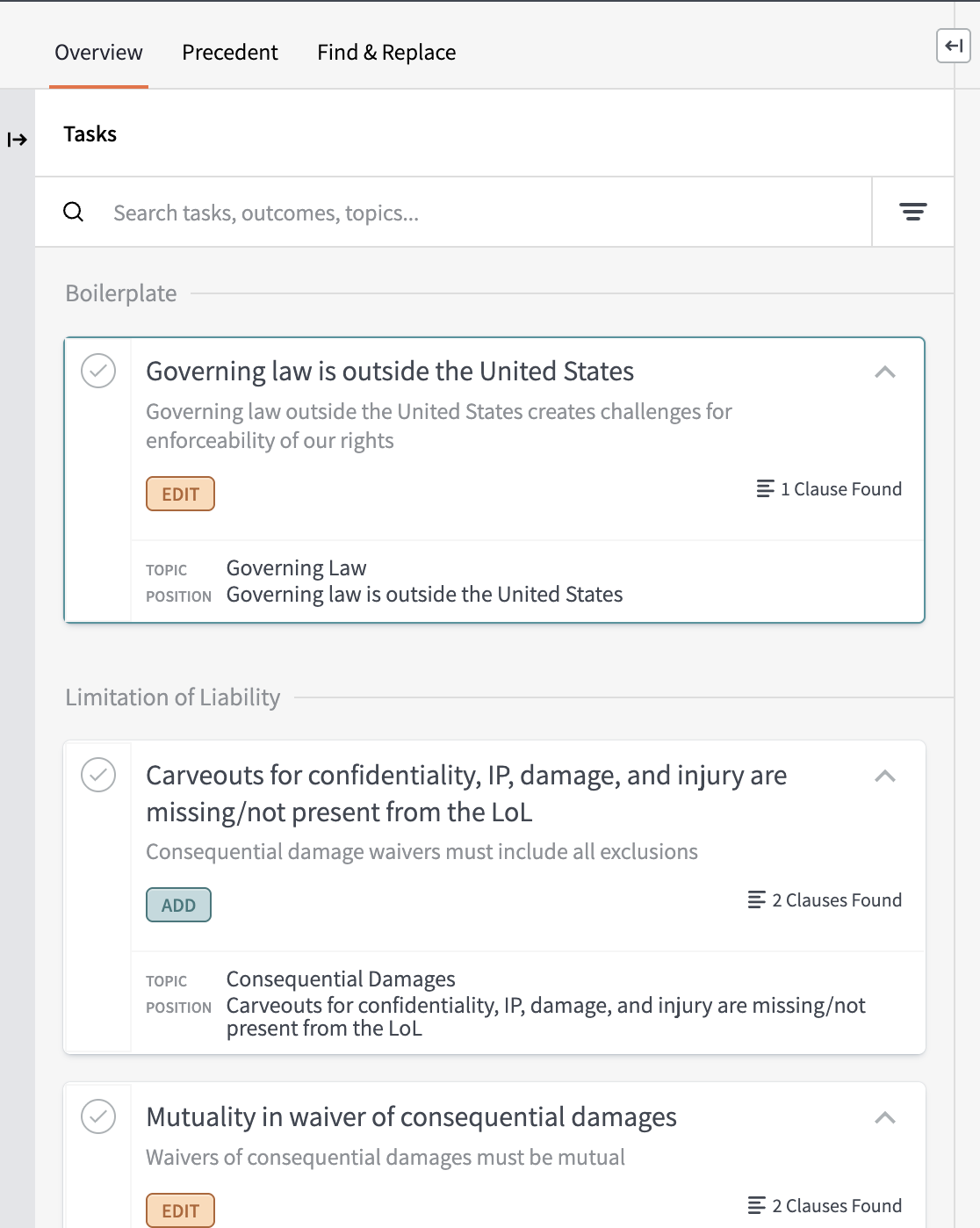The width and height of the screenshot is (980, 1228).
Task: Click the Limitation of Liability section heading
Action: tap(173, 697)
